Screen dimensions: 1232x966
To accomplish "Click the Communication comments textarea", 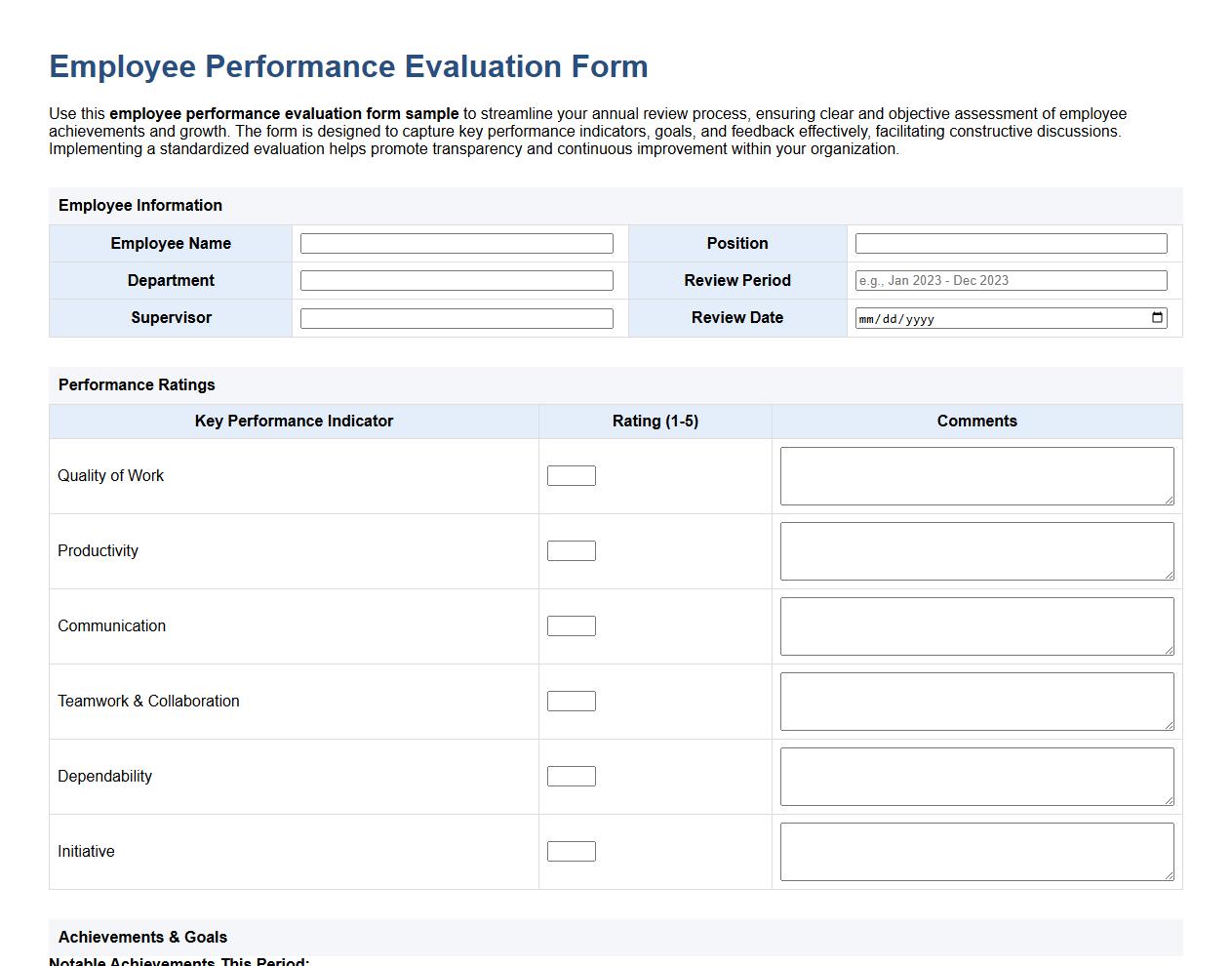I will tap(975, 625).
